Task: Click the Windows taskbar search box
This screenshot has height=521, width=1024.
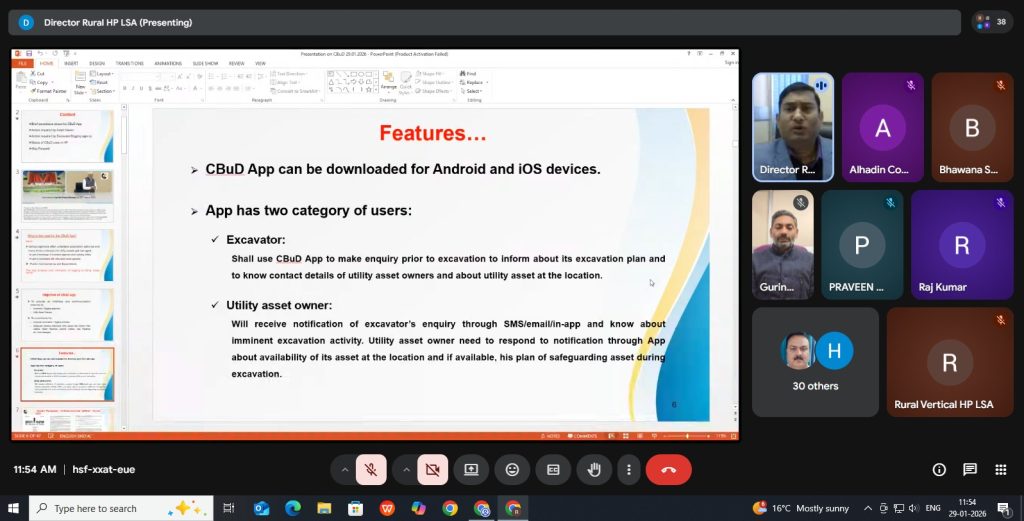Action: [110, 508]
